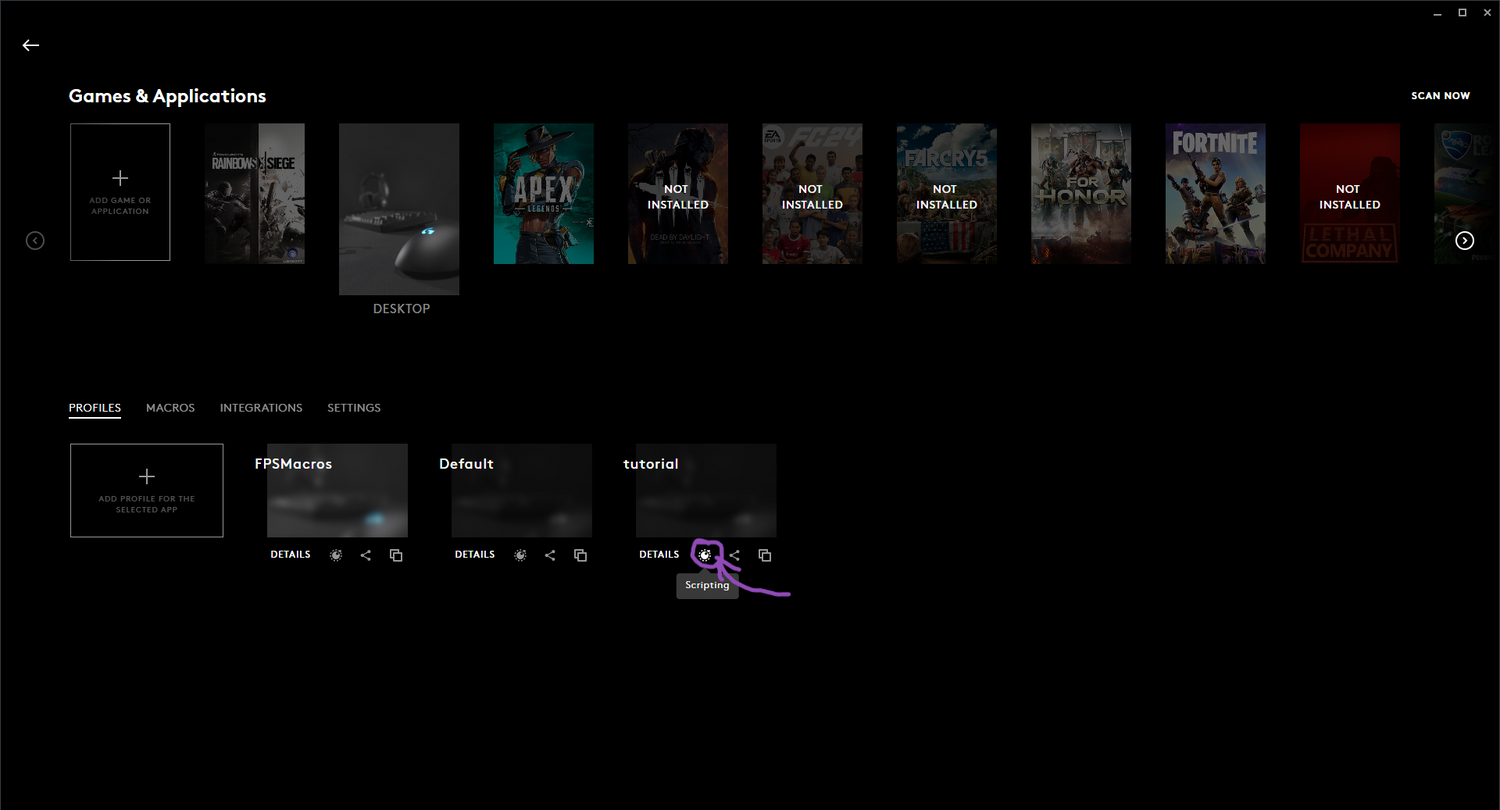Image resolution: width=1500 pixels, height=810 pixels.
Task: Switch to the PROFILES tab
Action: (x=95, y=408)
